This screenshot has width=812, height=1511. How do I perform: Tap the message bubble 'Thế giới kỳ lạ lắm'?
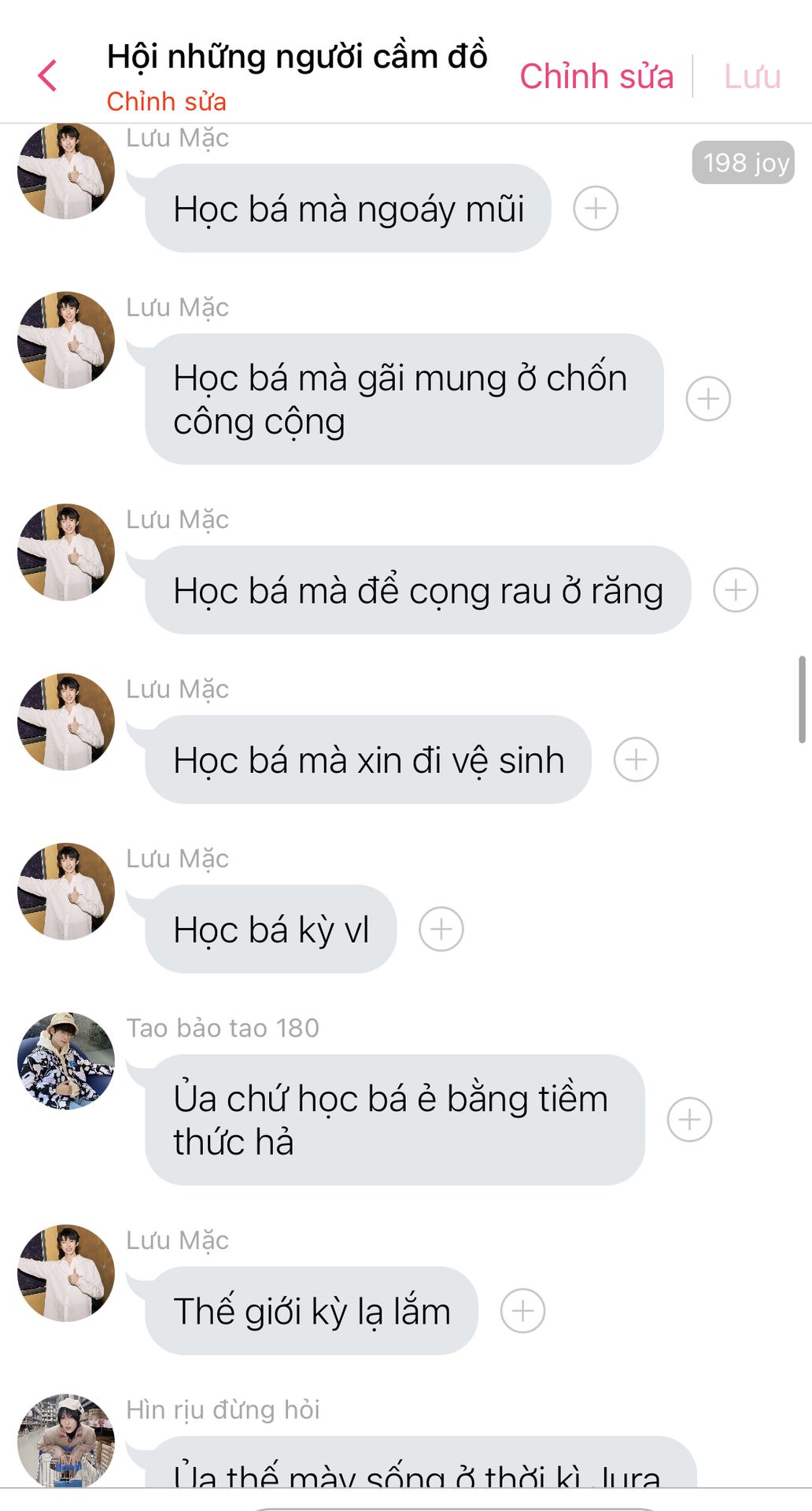click(312, 1311)
